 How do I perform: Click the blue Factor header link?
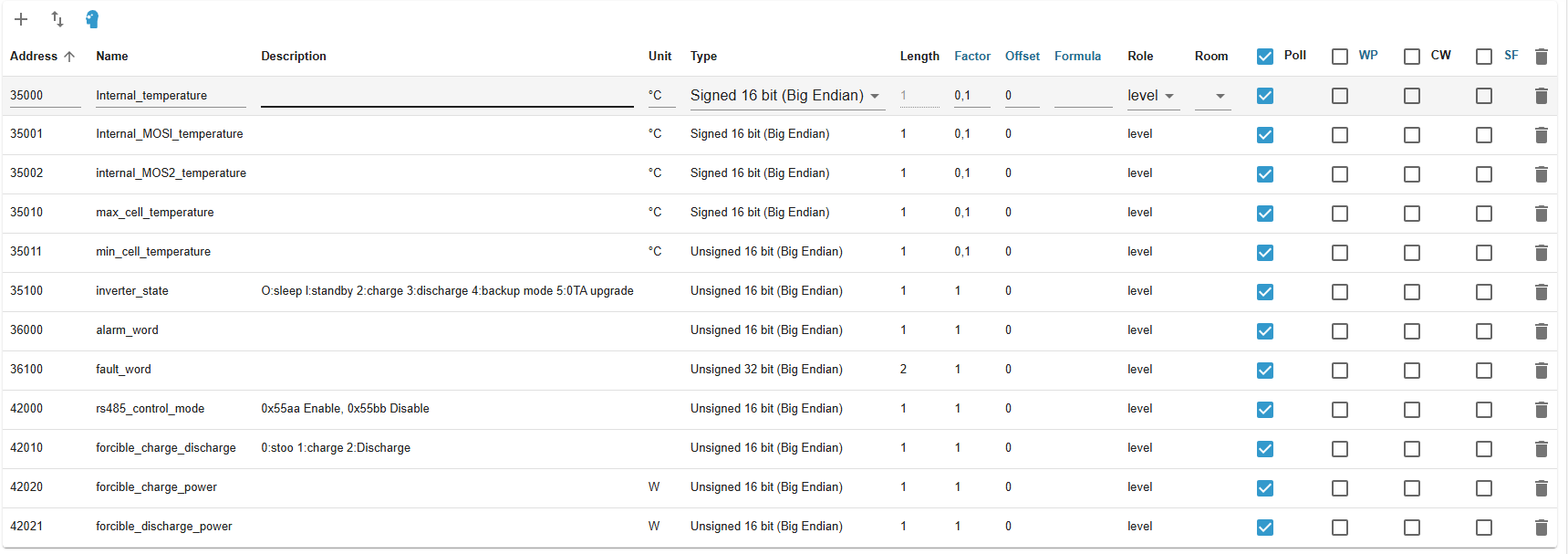[x=971, y=57]
